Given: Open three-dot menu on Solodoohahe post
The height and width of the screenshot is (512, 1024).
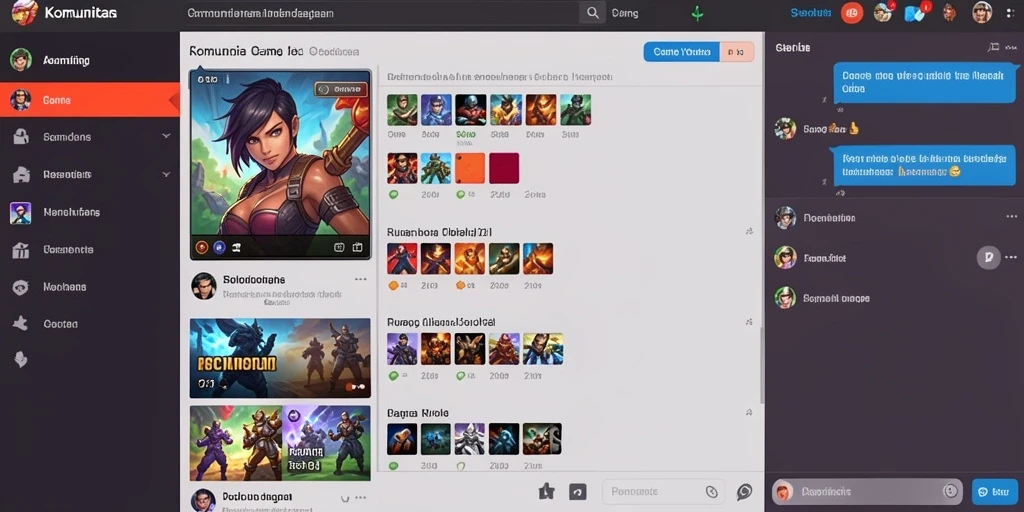Looking at the screenshot, I should [360, 280].
